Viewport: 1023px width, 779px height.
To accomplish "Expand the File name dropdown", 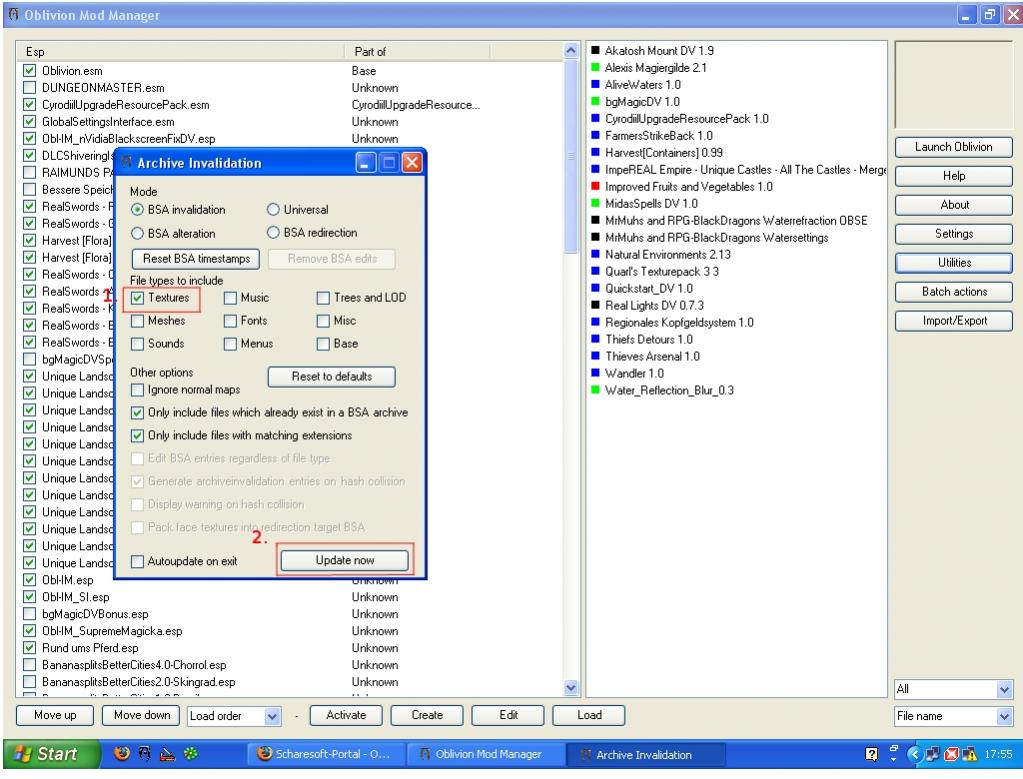I will 1004,716.
